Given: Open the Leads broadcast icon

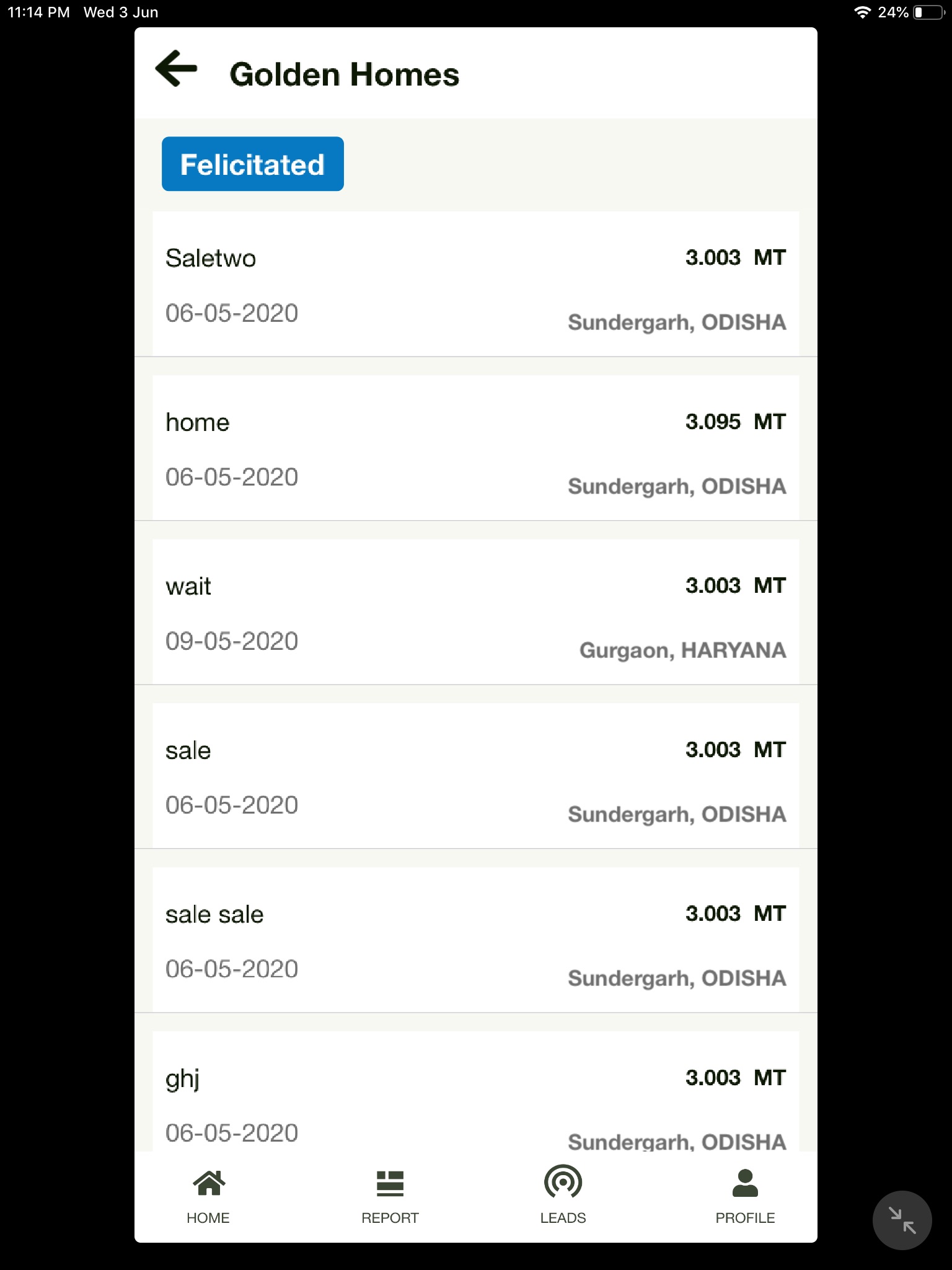Looking at the screenshot, I should 563,1182.
